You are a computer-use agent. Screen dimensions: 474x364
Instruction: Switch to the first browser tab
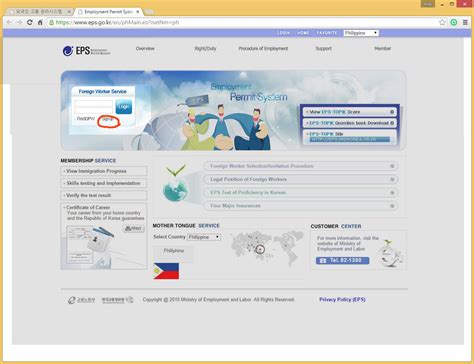point(39,12)
